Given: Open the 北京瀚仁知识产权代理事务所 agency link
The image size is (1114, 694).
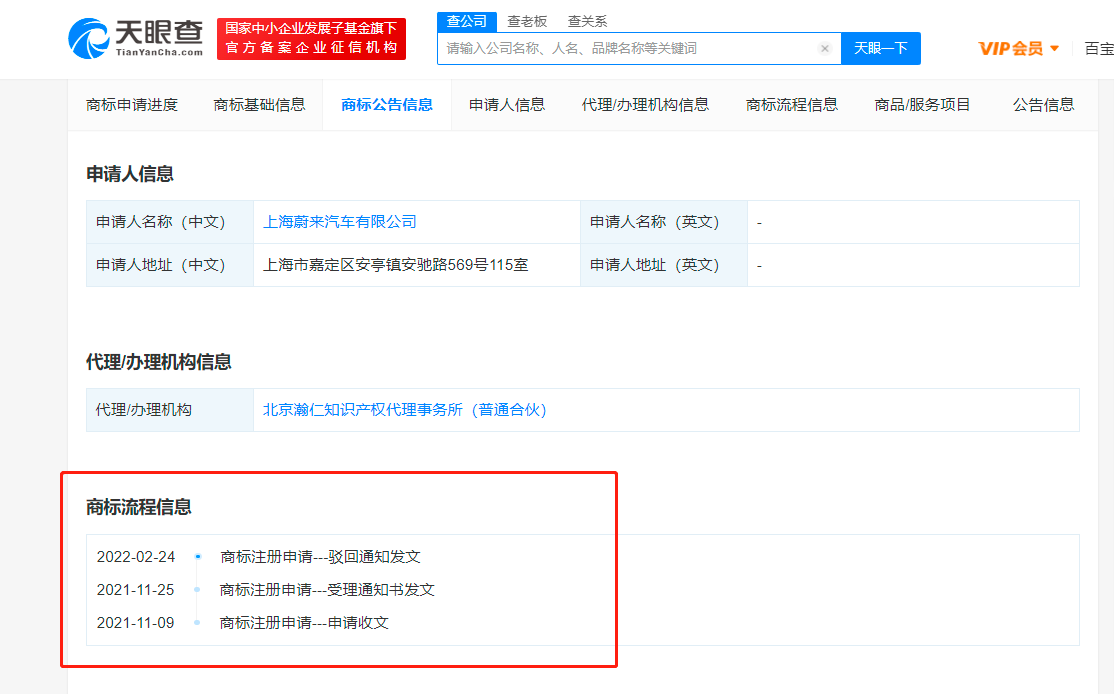Looking at the screenshot, I should coord(404,410).
